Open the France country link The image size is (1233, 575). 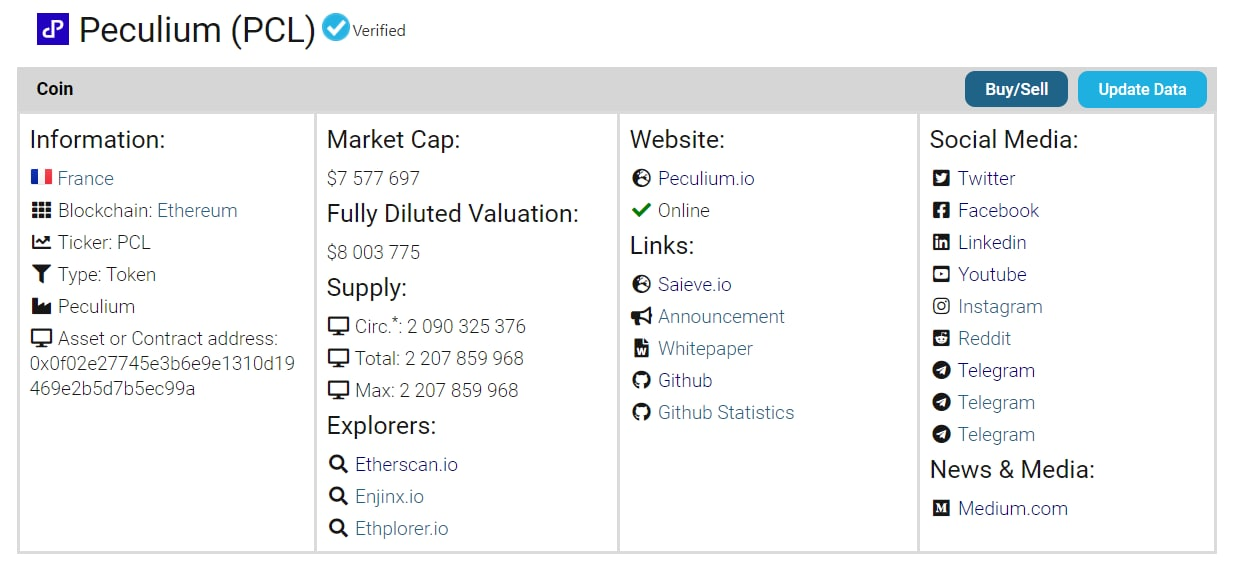pos(85,178)
